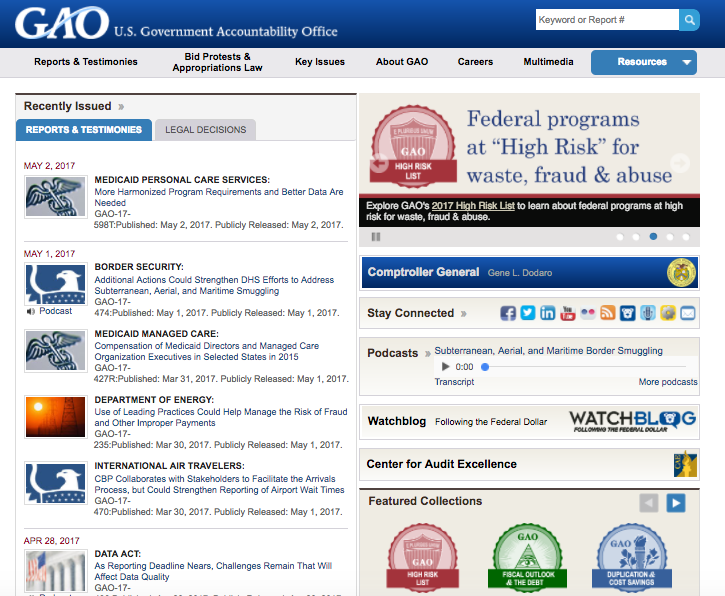The width and height of the screenshot is (725, 596).
Task: Click the Center for Audit Excellence logo icon
Action: (x=685, y=464)
